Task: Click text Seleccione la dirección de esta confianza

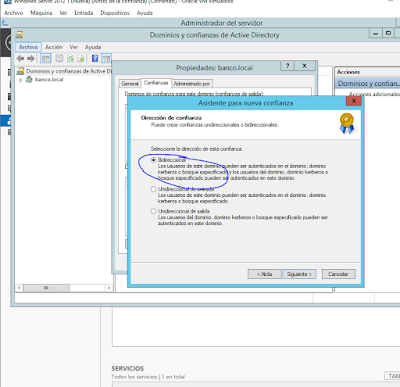Action: click(197, 149)
